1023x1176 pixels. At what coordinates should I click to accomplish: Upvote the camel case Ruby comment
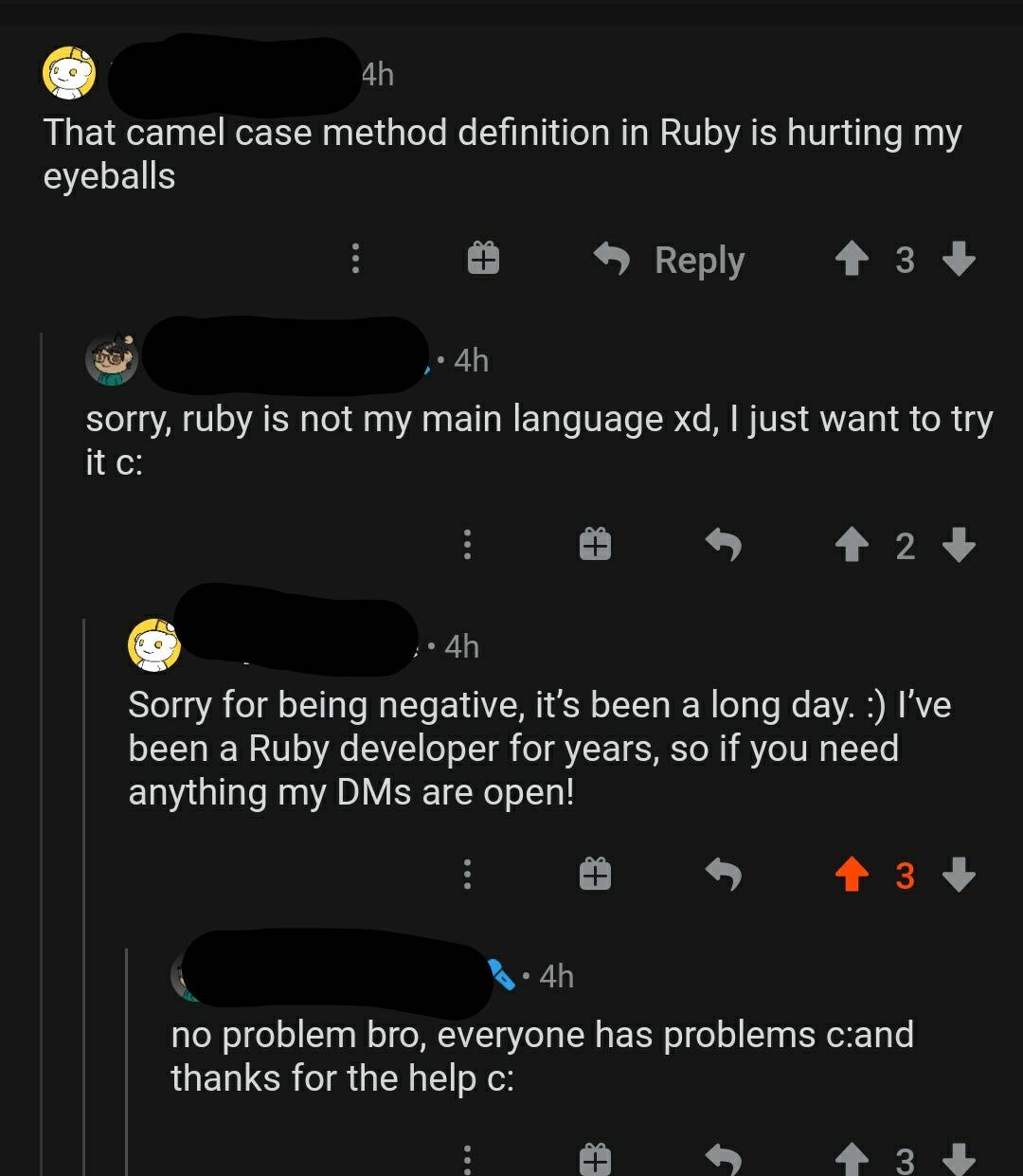pos(852,259)
